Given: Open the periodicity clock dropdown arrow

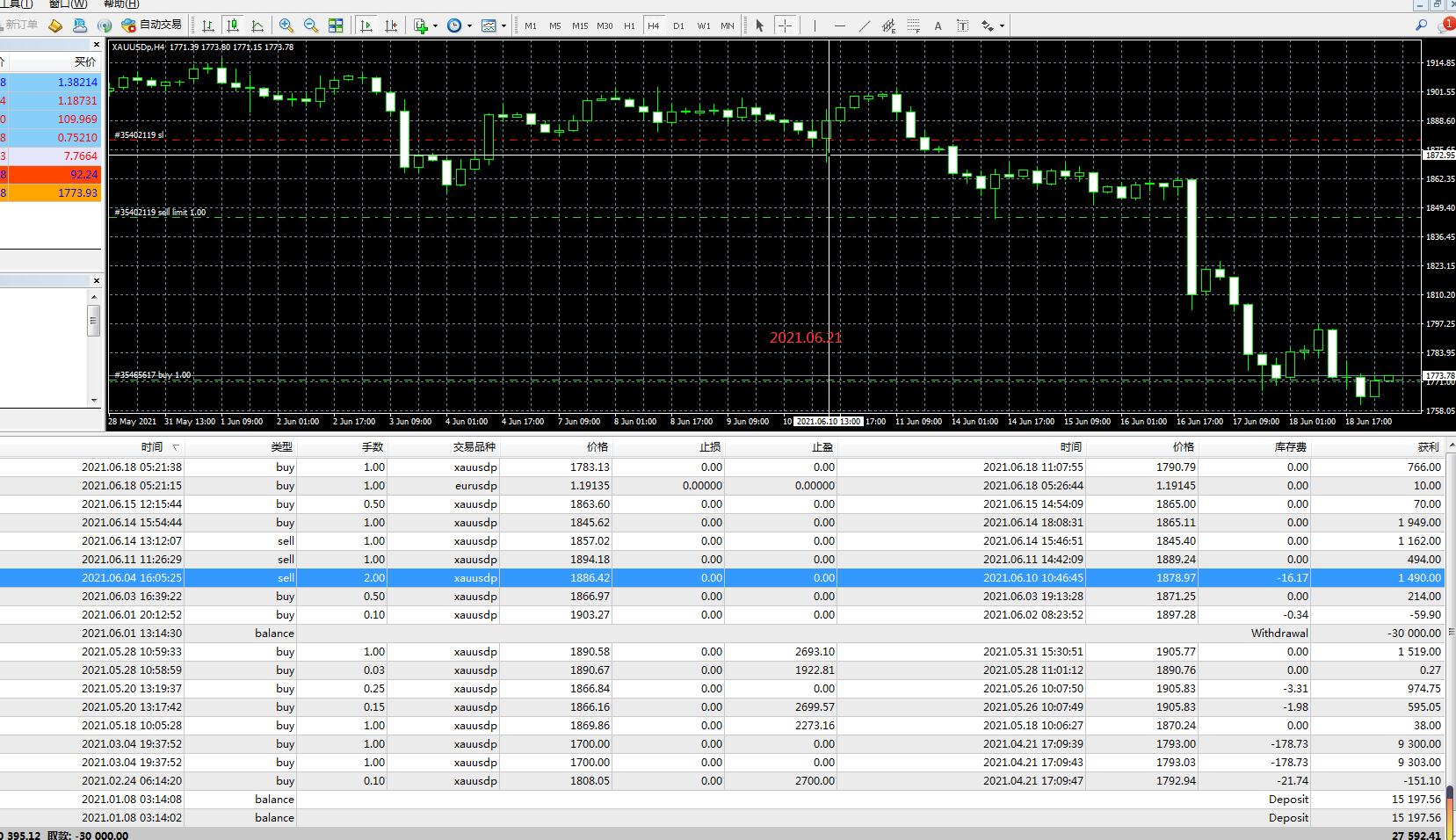Looking at the screenshot, I should [x=469, y=26].
